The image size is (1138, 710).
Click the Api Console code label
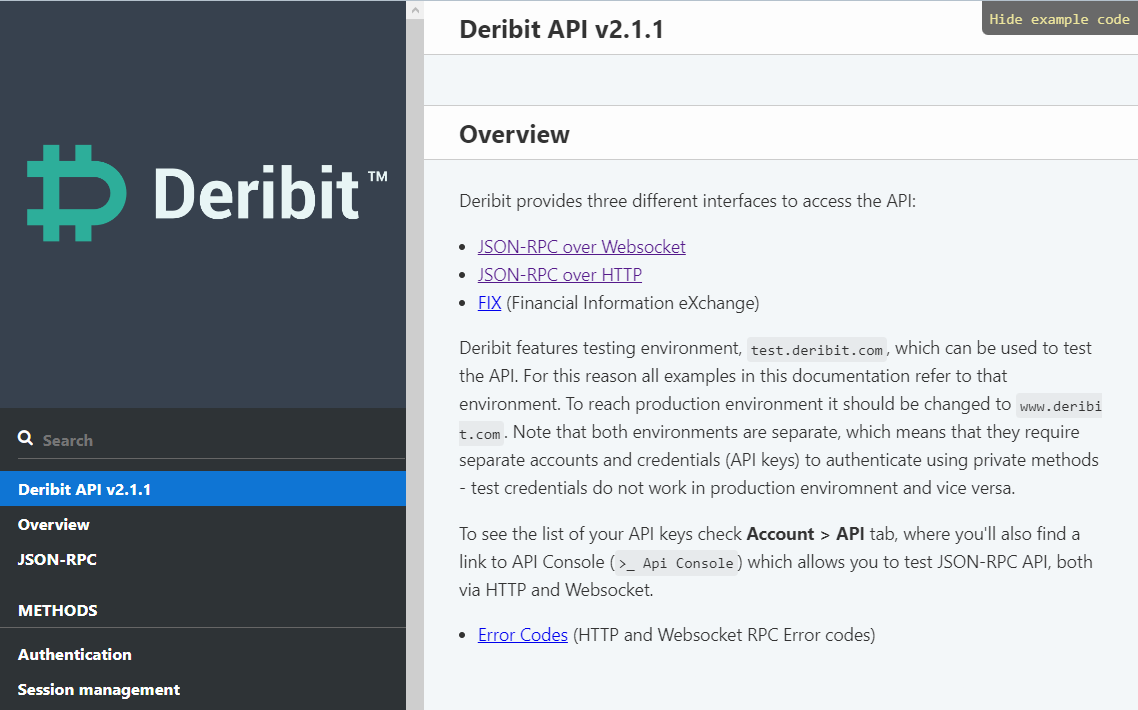click(677, 563)
